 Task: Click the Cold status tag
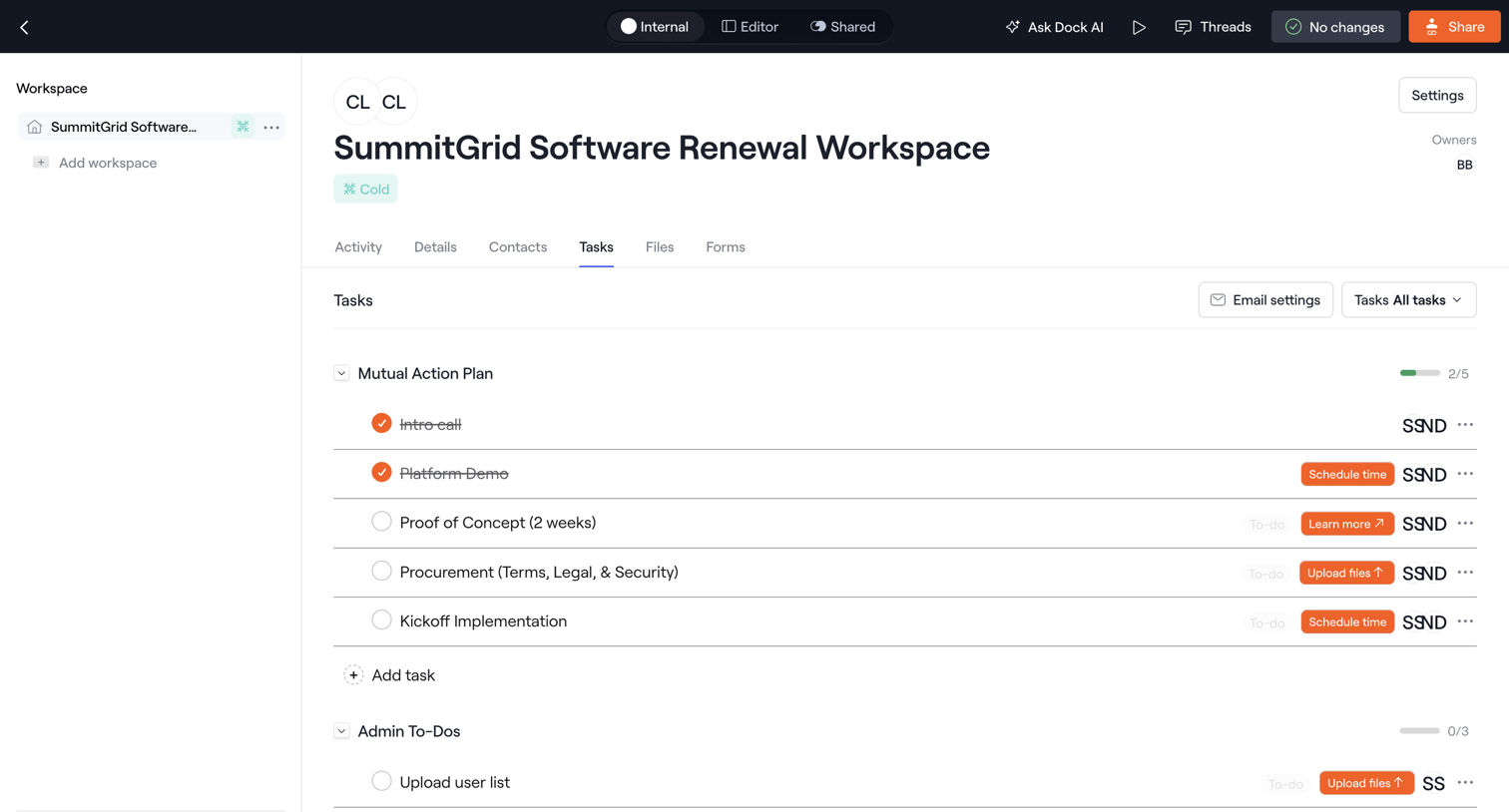click(366, 189)
